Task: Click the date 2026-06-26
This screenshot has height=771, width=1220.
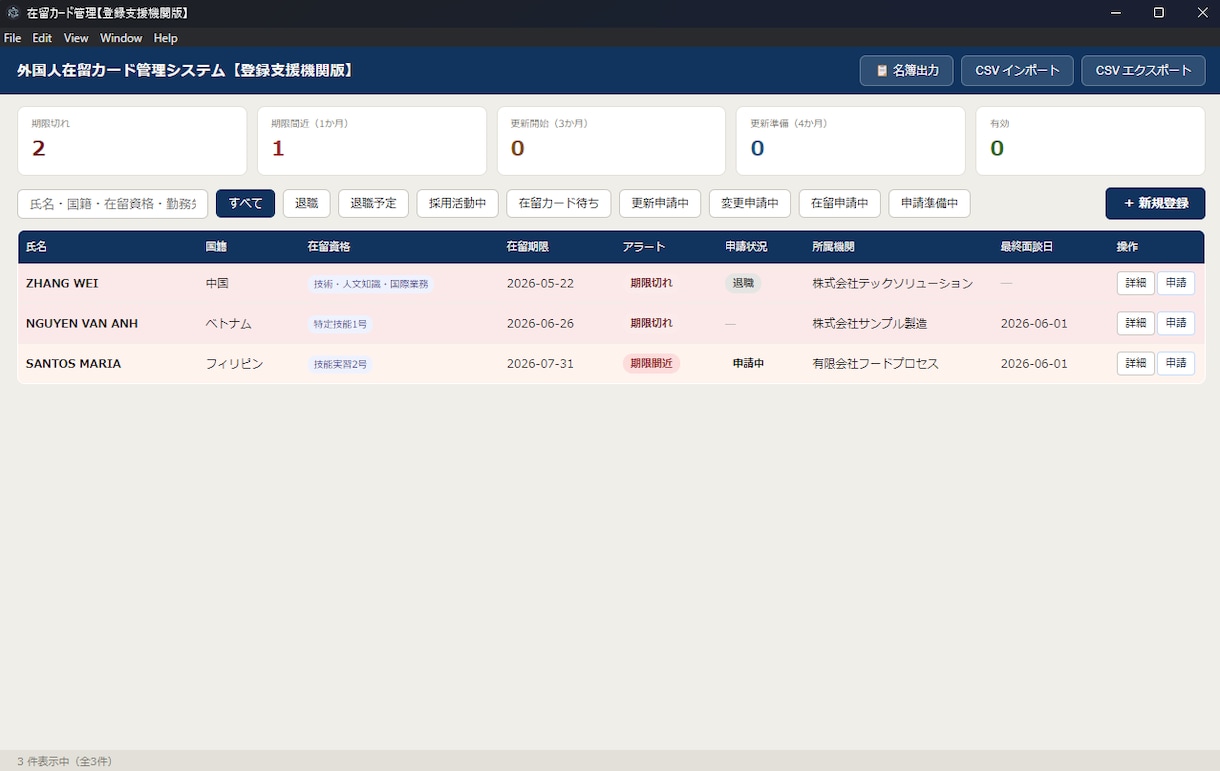Action: [540, 323]
